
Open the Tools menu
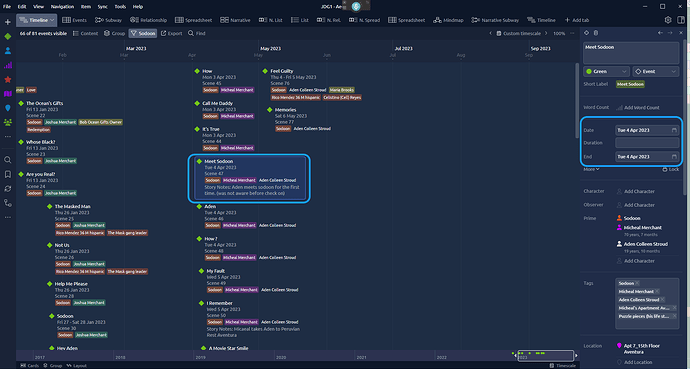click(x=120, y=7)
